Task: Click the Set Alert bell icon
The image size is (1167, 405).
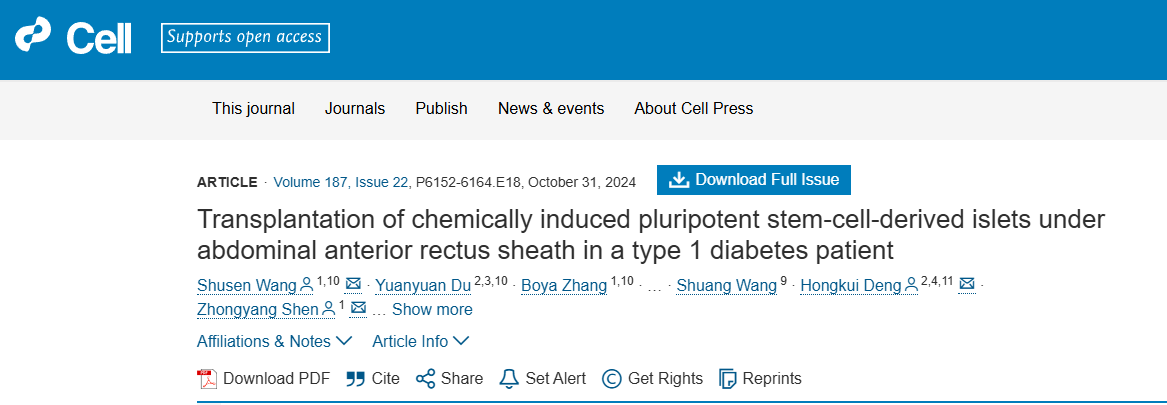Action: pos(509,379)
